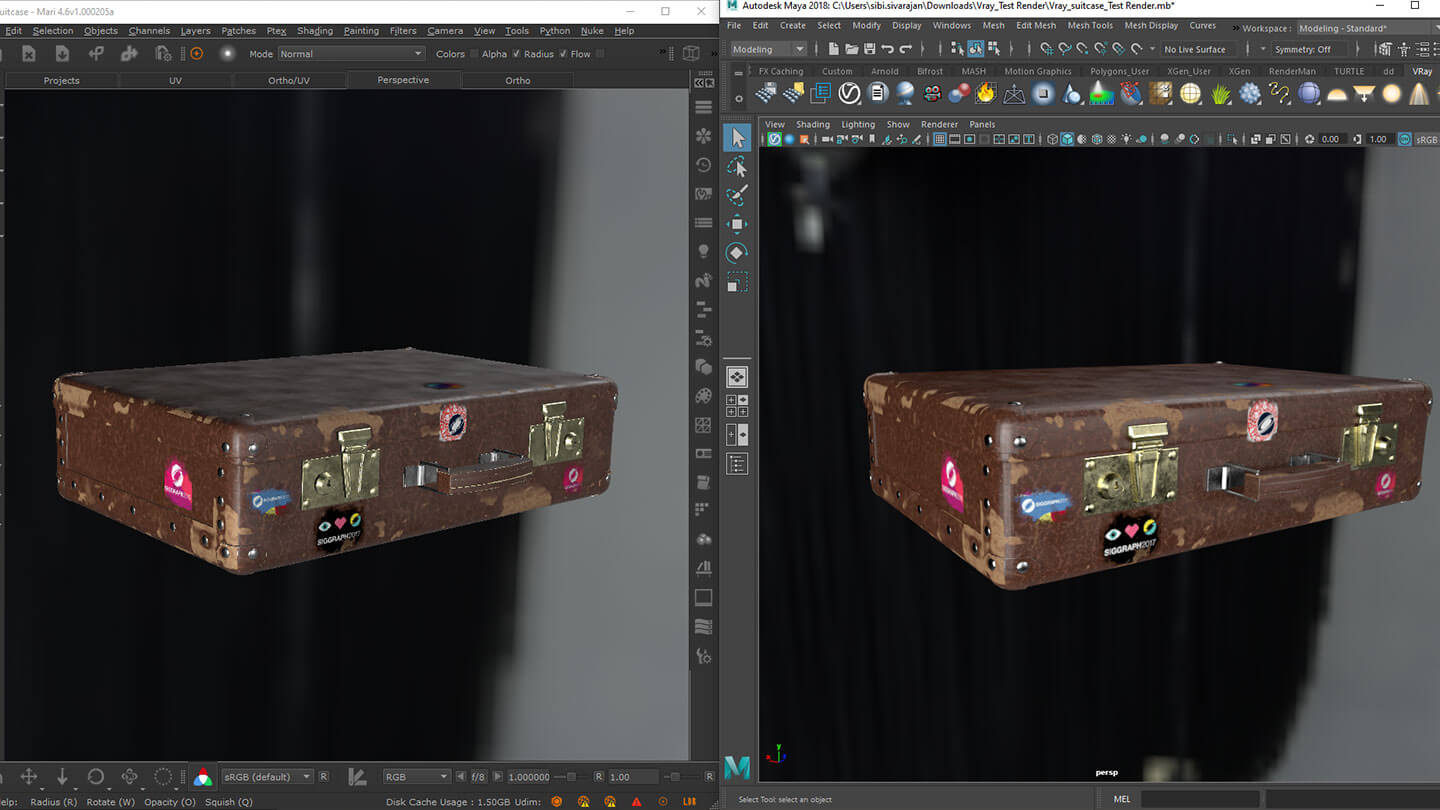This screenshot has height=810, width=1440.
Task: Open the Mesh Tools menu in Maya
Action: click(1089, 25)
